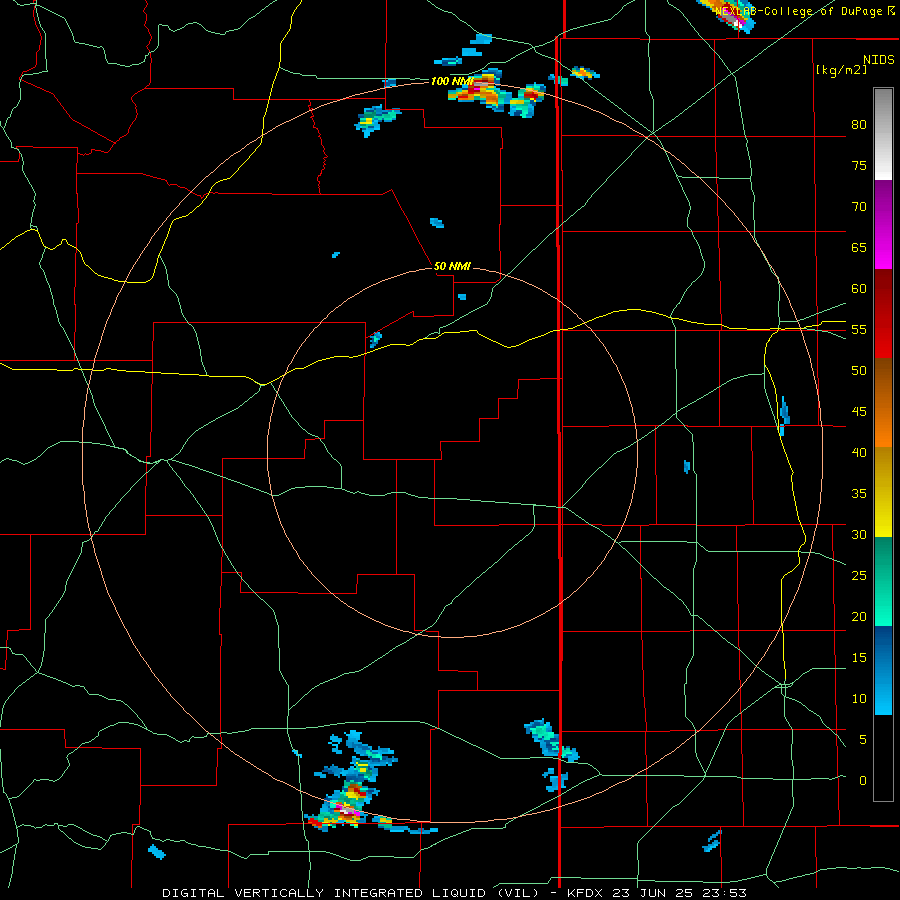Click the scale value "55"
Image resolution: width=900 pixels, height=900 pixels.
859,329
